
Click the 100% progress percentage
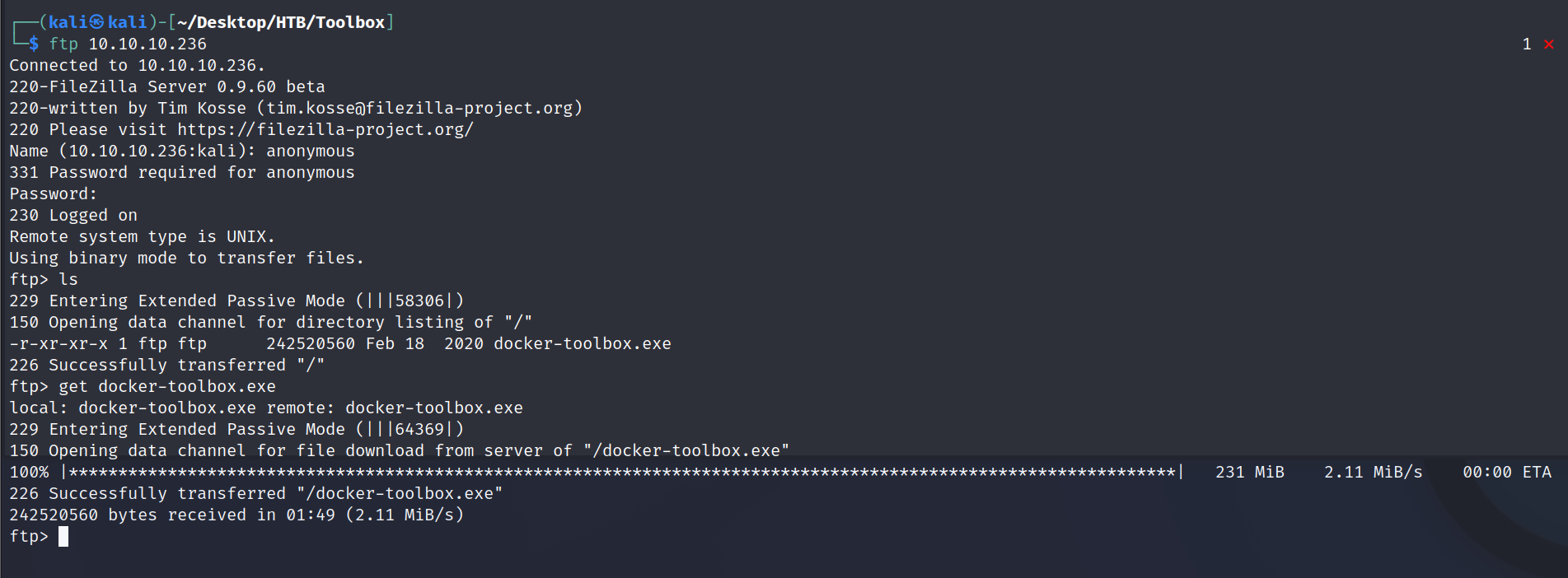[x=29, y=472]
